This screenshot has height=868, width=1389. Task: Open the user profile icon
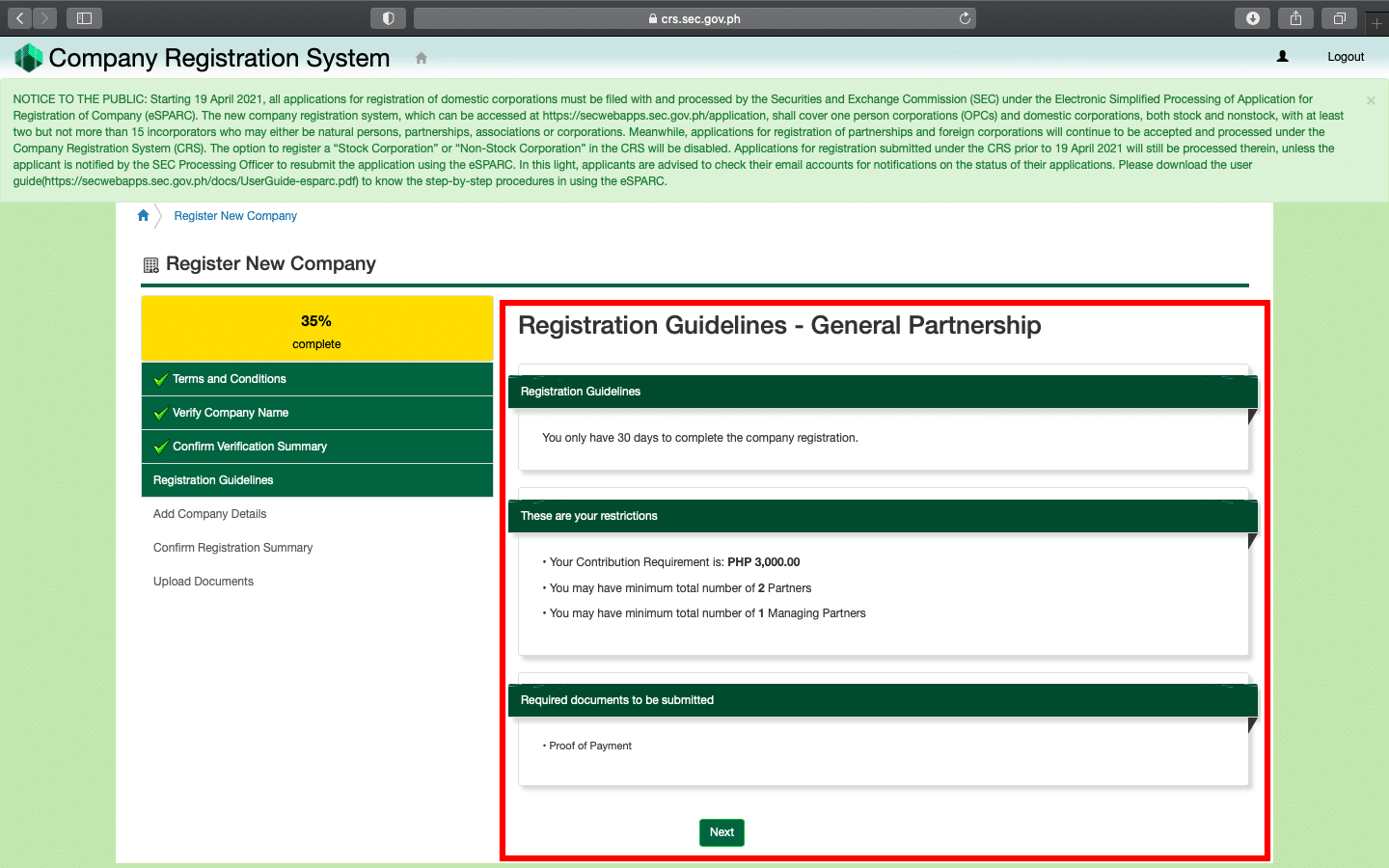(x=1282, y=57)
